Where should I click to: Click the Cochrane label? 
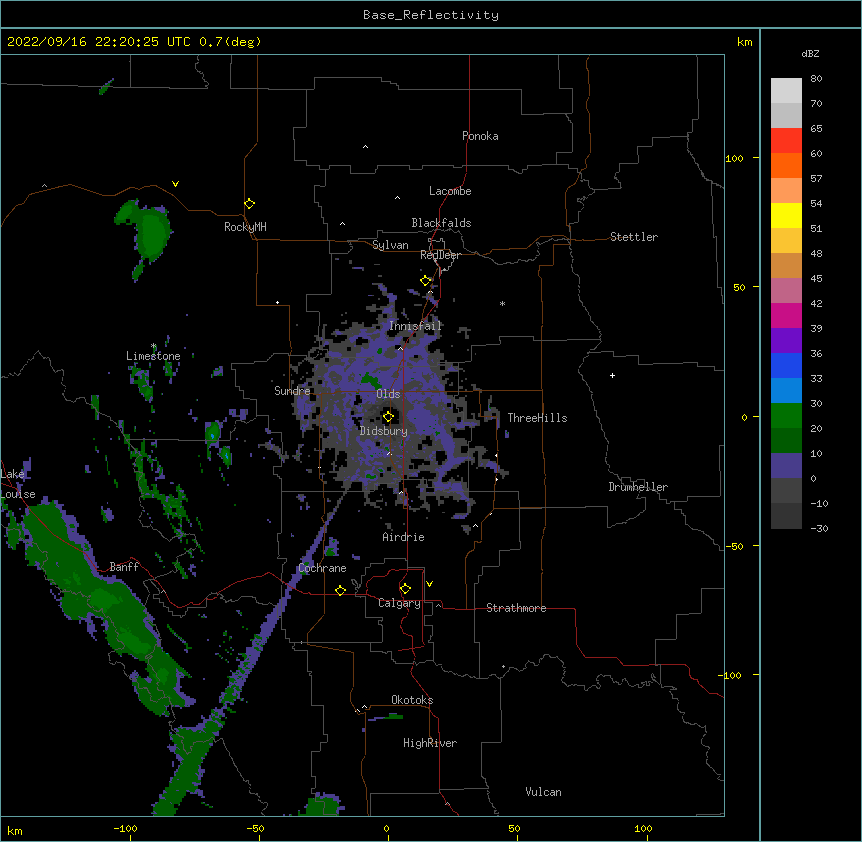coord(323,568)
